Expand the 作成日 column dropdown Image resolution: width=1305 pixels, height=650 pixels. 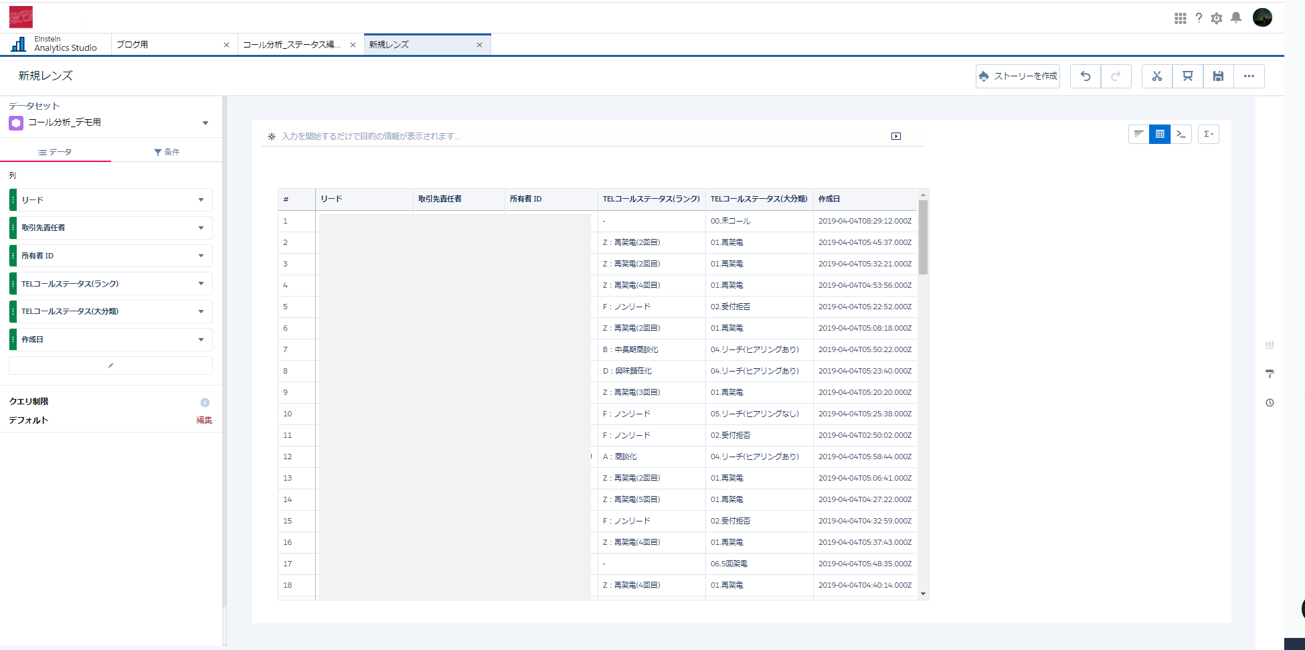pos(201,340)
